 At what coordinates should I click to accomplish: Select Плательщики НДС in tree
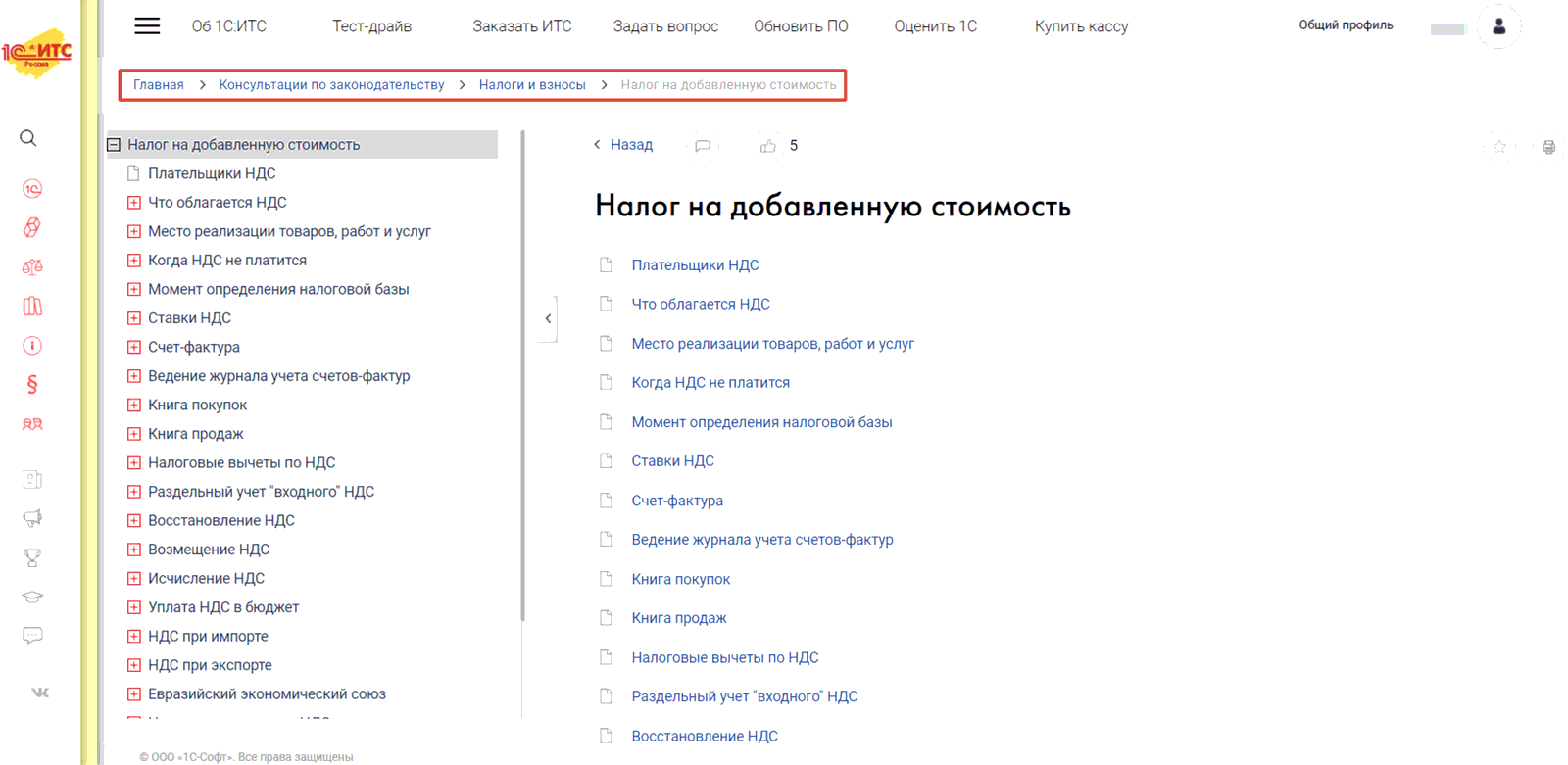coord(212,173)
